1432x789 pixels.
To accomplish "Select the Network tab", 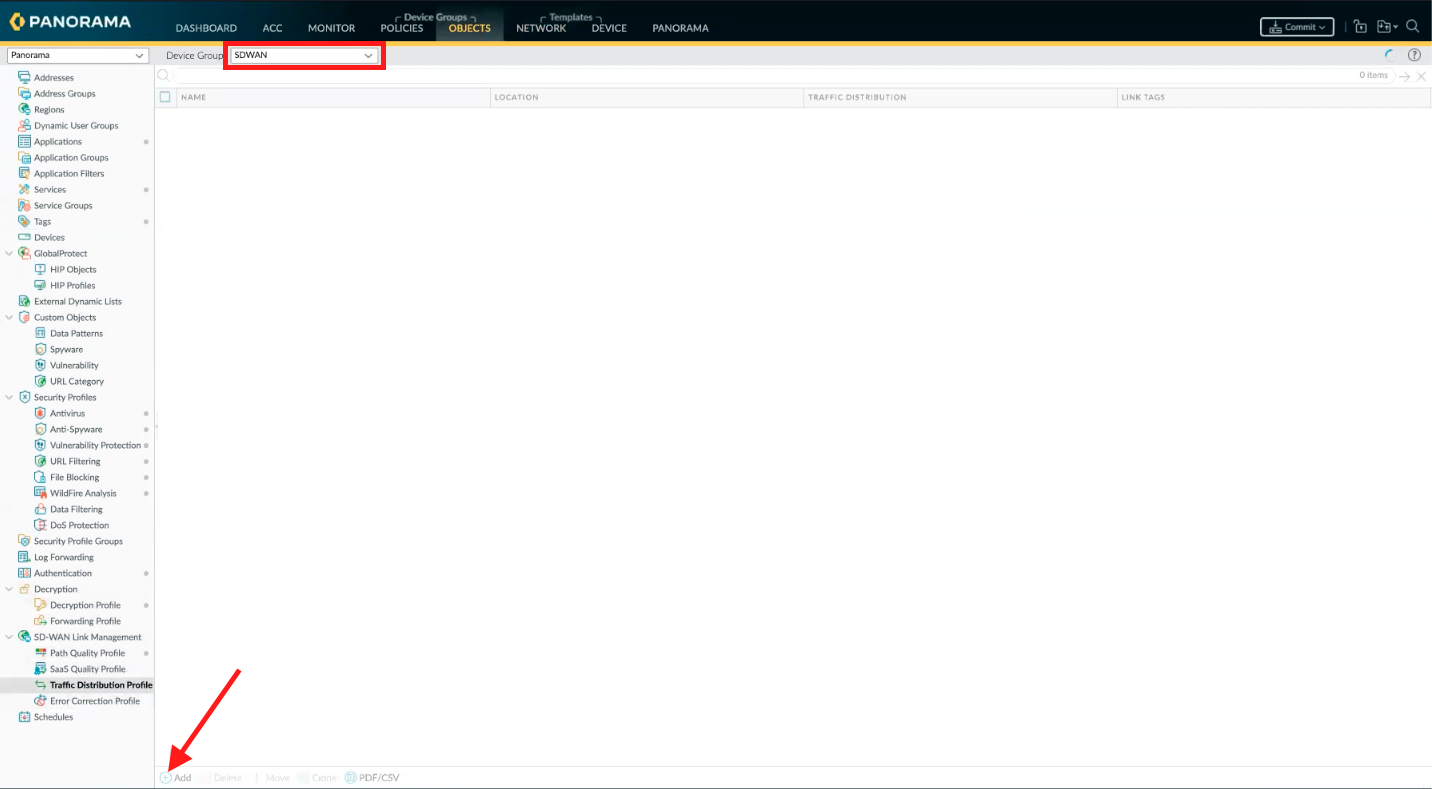I will point(541,28).
